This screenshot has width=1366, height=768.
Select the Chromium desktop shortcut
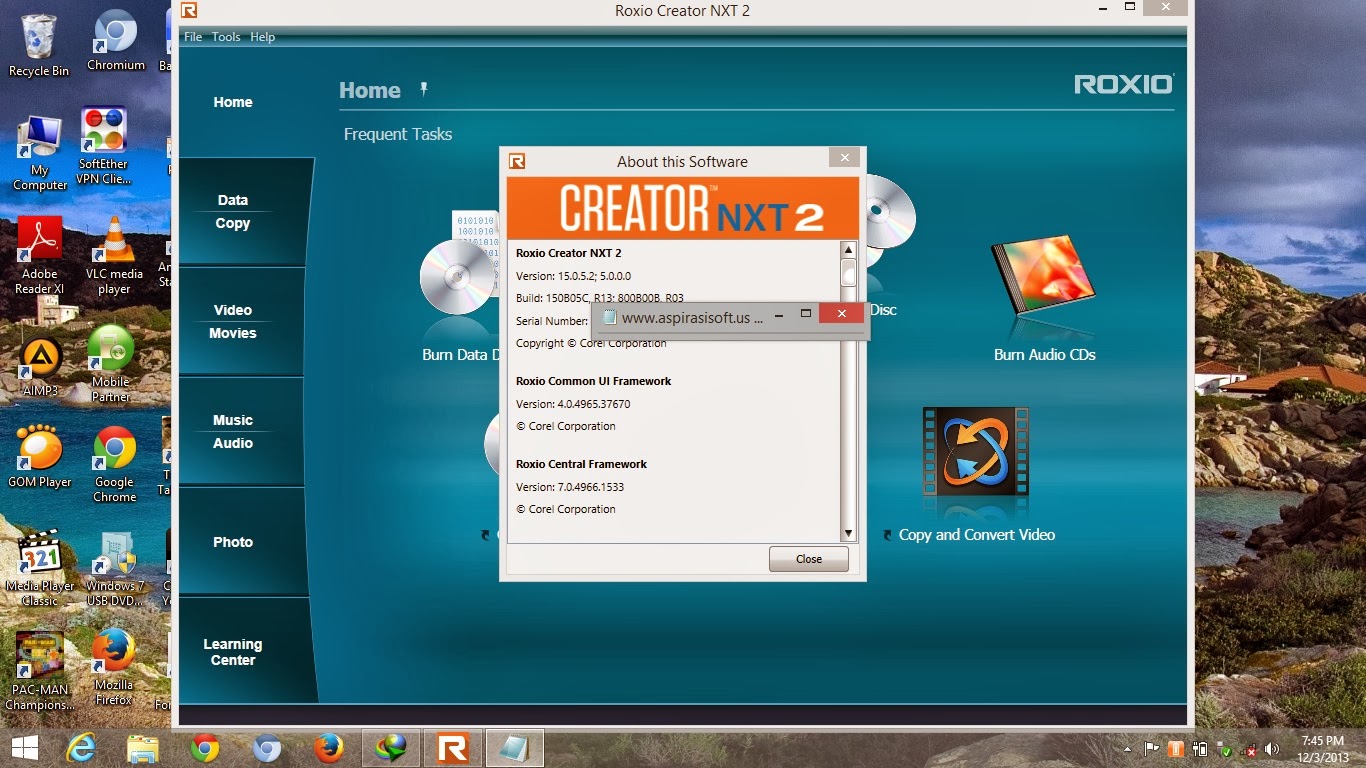(x=116, y=41)
